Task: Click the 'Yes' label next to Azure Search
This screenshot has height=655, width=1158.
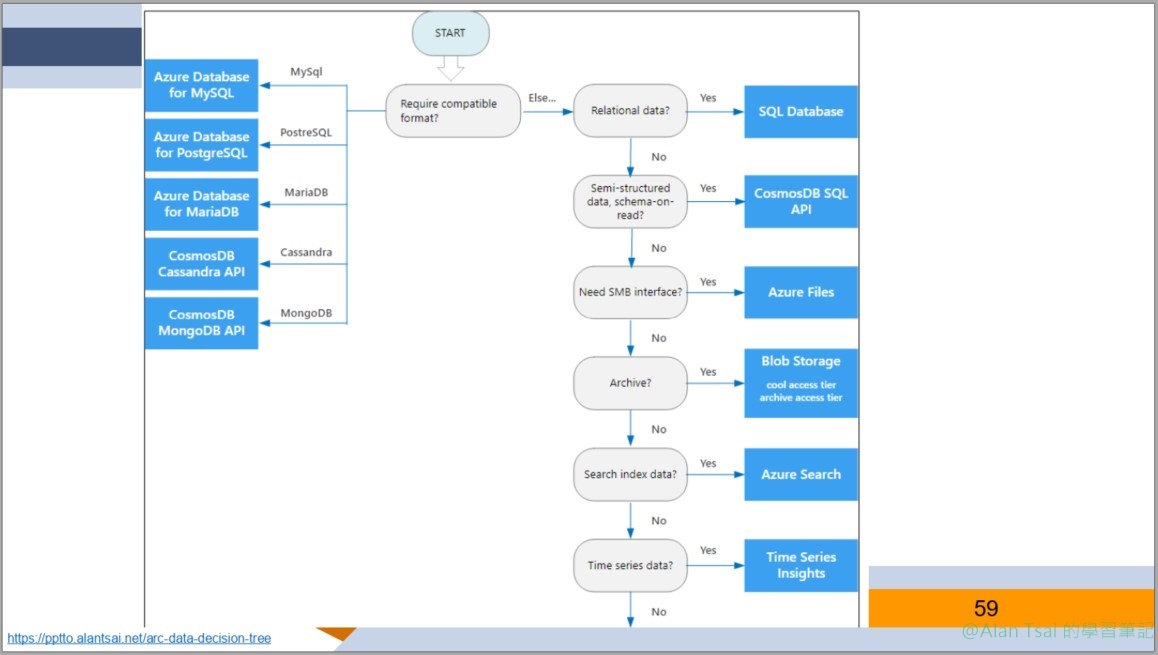Action: tap(708, 463)
